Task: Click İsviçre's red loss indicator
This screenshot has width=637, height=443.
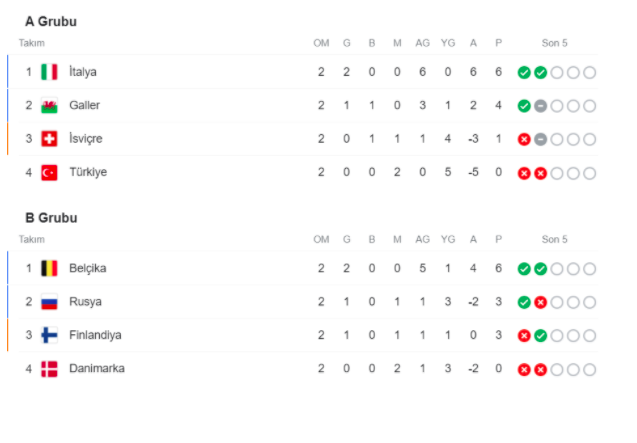Action: 524,139
